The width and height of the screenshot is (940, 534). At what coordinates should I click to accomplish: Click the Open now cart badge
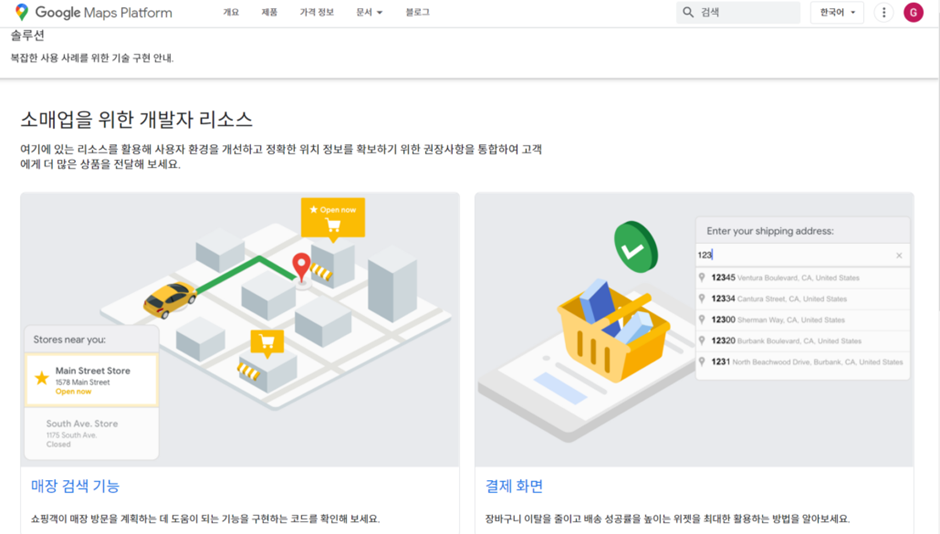[333, 219]
